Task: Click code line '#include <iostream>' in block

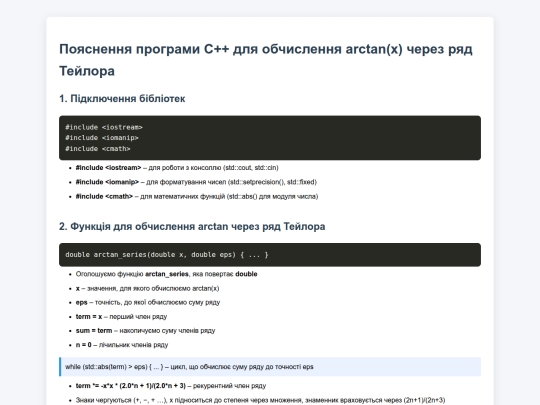Action: point(104,127)
